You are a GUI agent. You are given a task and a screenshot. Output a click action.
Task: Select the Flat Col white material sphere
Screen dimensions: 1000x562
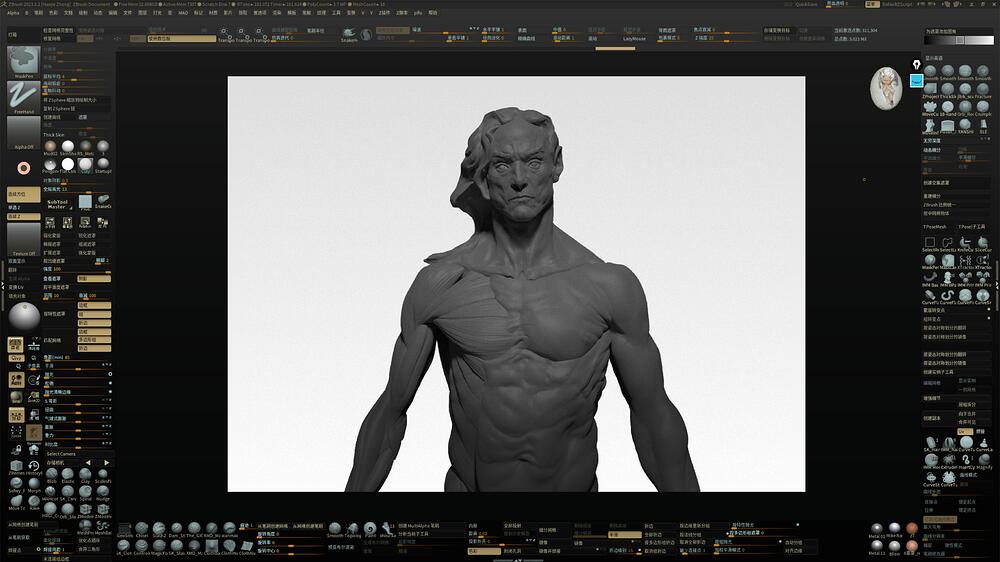tap(68, 165)
